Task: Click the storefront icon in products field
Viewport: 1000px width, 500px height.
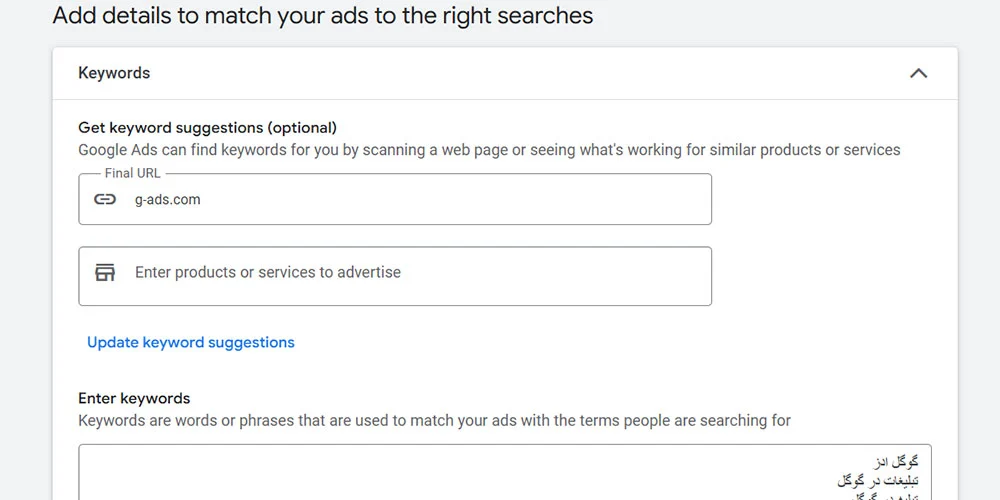Action: coord(105,272)
